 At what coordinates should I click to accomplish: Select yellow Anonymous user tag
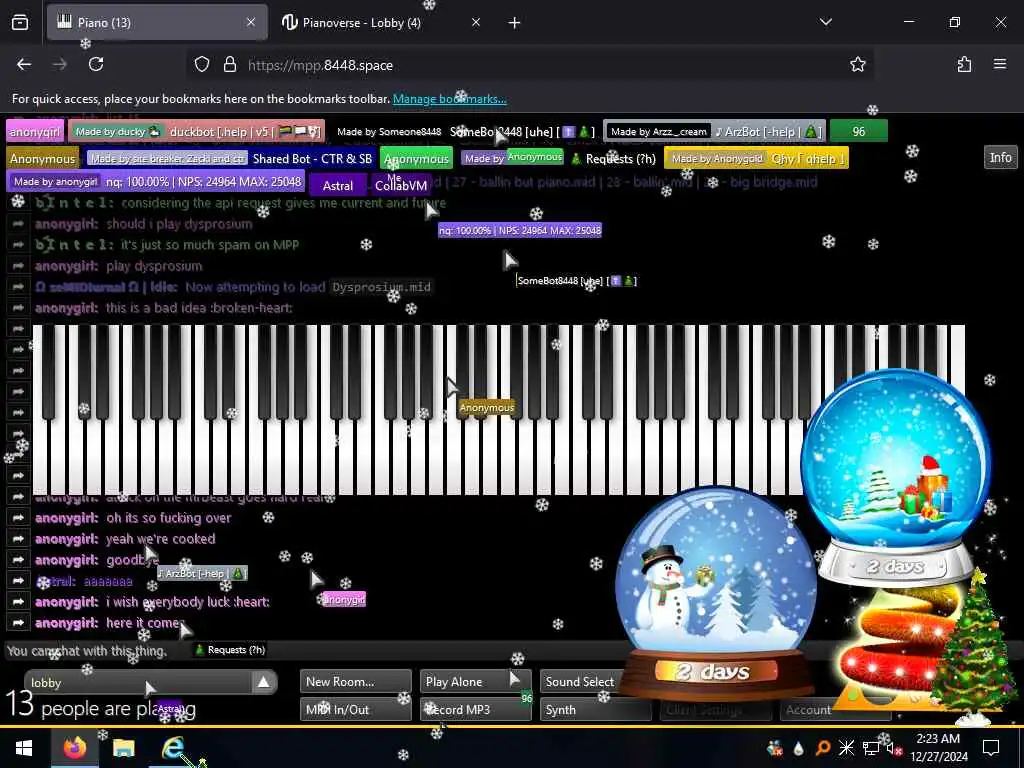click(42, 158)
